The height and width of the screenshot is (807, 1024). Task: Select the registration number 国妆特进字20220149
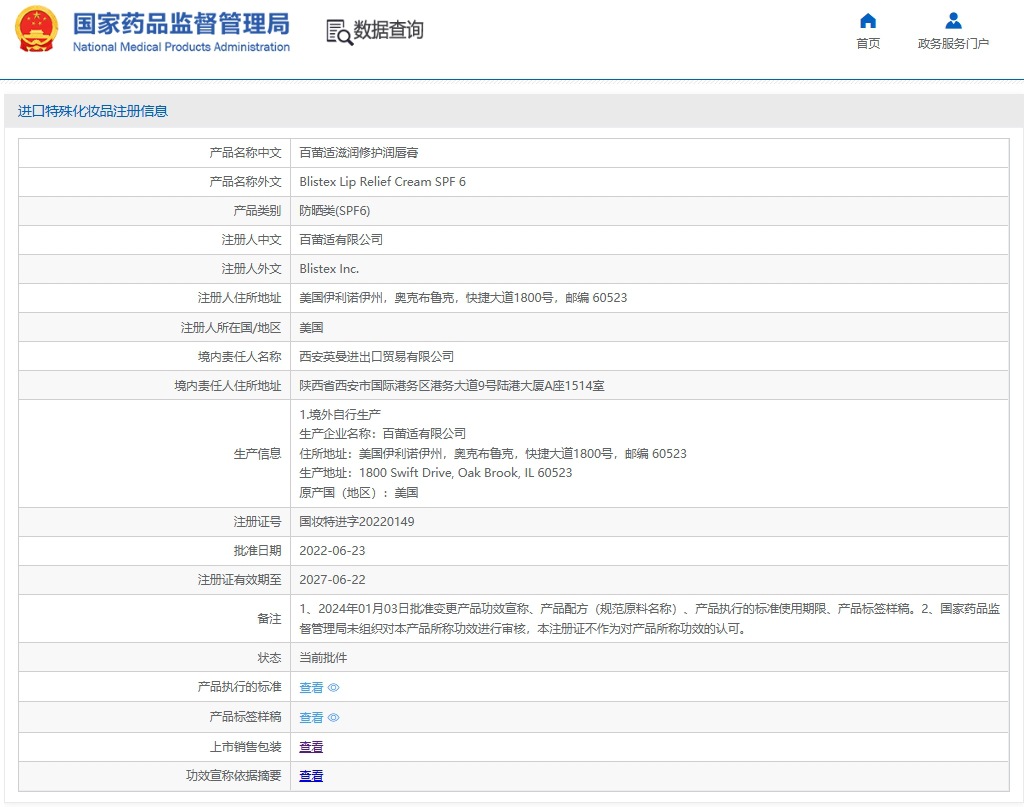[x=356, y=522]
